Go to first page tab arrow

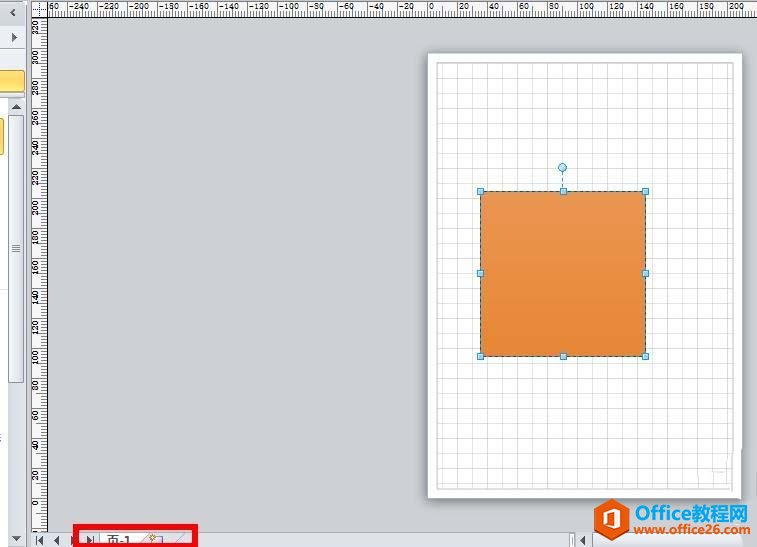[40, 540]
